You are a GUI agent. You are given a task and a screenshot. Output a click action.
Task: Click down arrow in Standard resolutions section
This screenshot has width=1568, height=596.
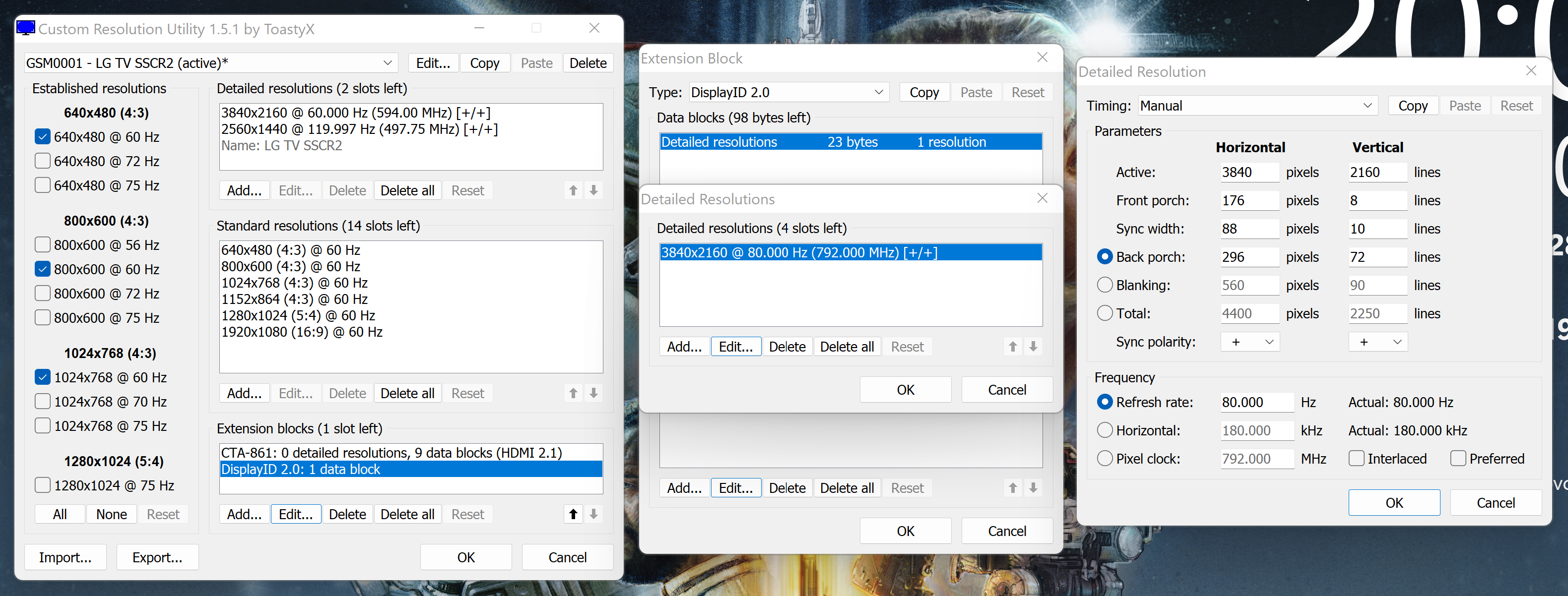click(593, 393)
